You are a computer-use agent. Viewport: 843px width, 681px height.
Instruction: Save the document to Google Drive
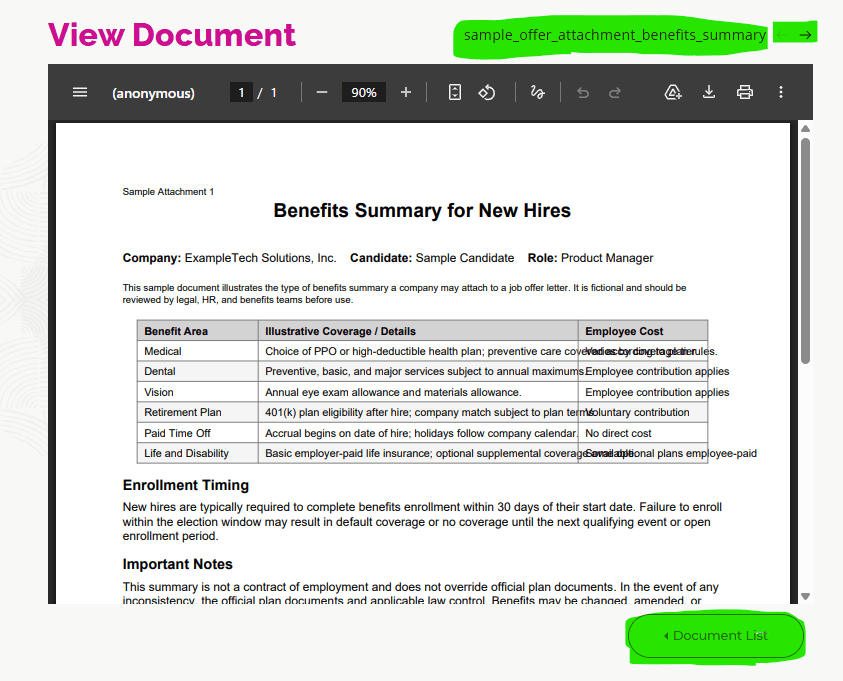click(673, 92)
